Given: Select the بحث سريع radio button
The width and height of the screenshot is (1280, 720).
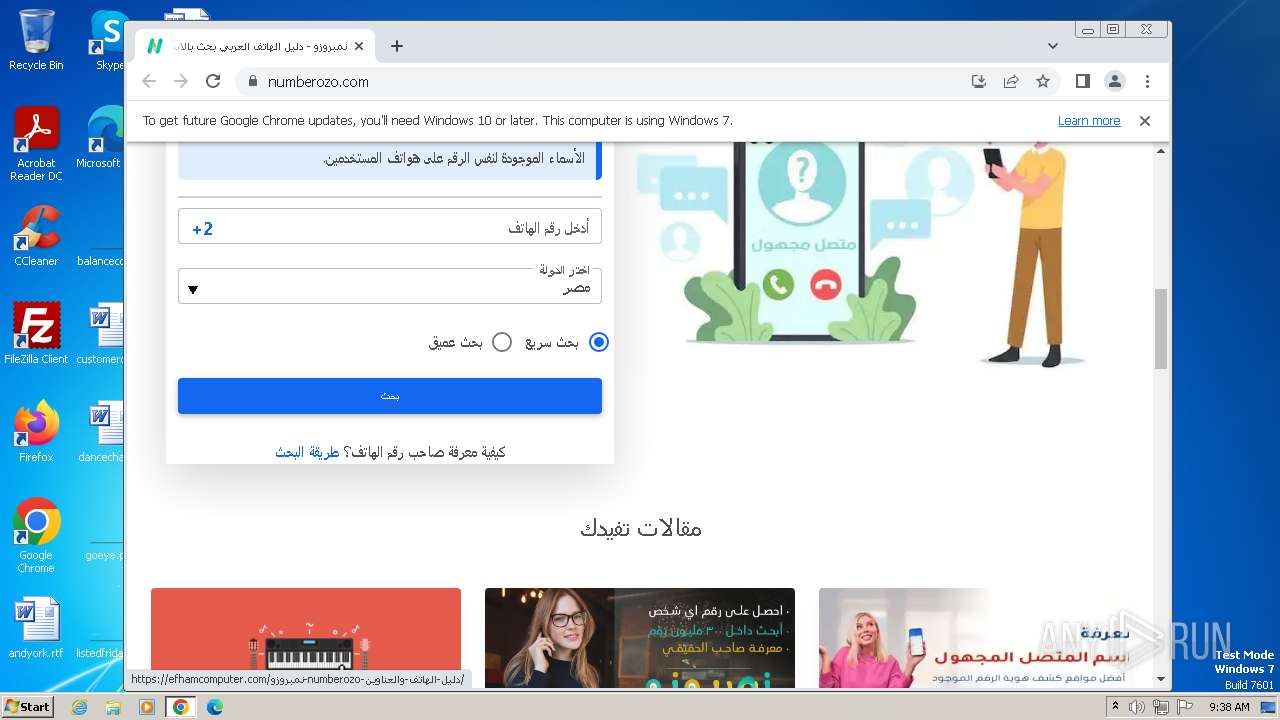Looking at the screenshot, I should [598, 342].
